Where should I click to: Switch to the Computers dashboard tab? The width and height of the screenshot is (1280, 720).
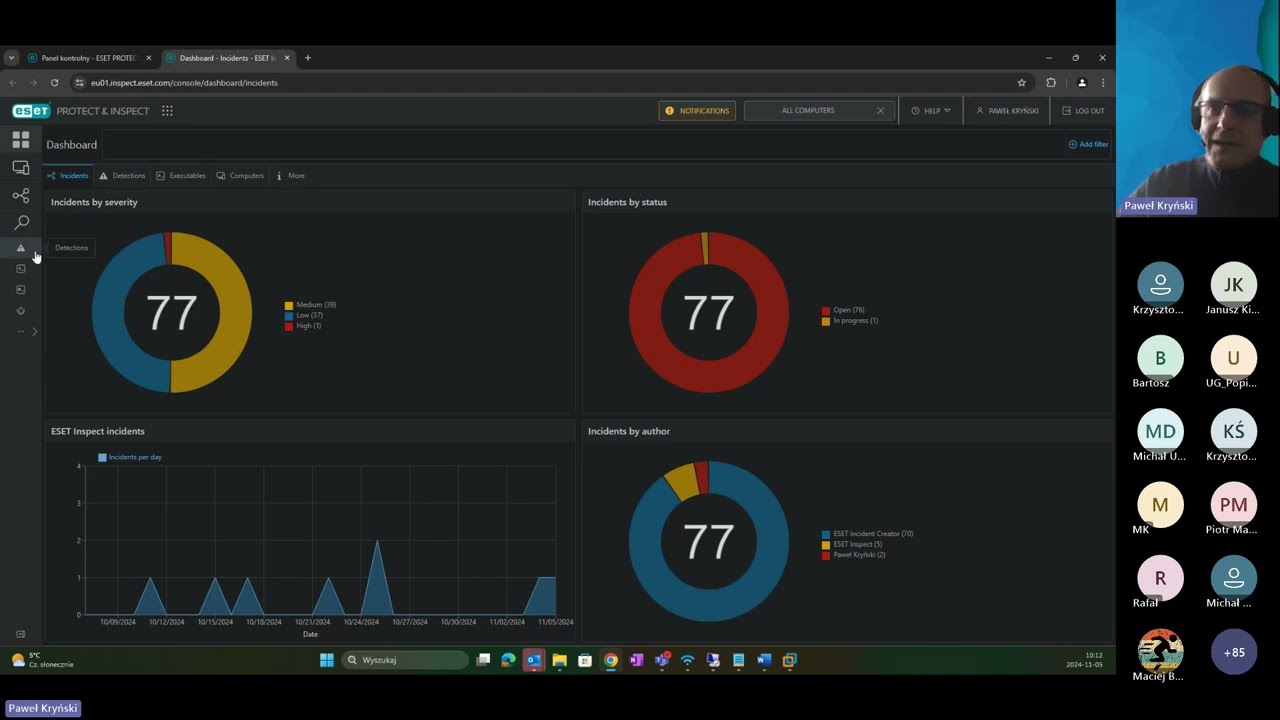coord(240,176)
